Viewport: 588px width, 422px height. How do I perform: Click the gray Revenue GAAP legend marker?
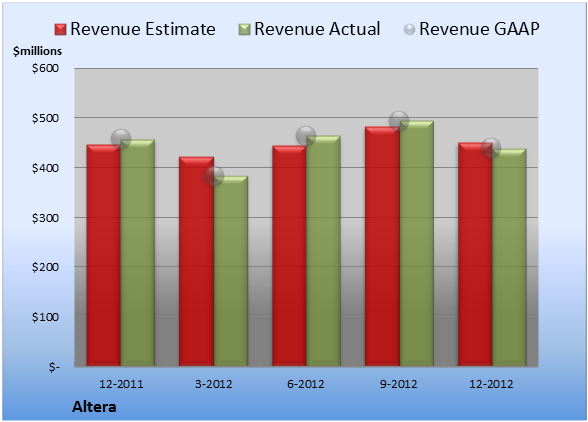pyautogui.click(x=409, y=29)
